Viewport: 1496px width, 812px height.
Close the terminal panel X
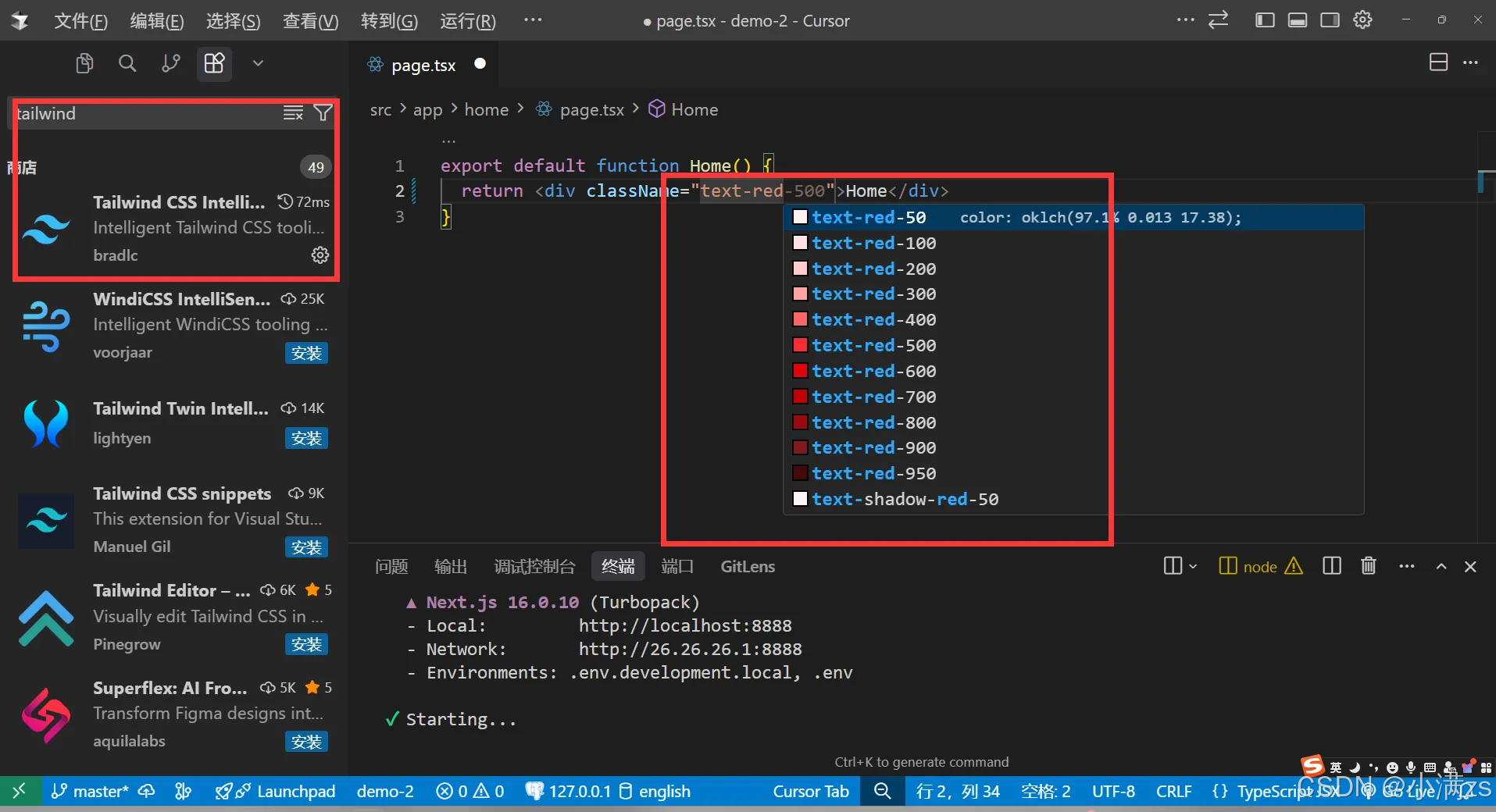(1470, 567)
